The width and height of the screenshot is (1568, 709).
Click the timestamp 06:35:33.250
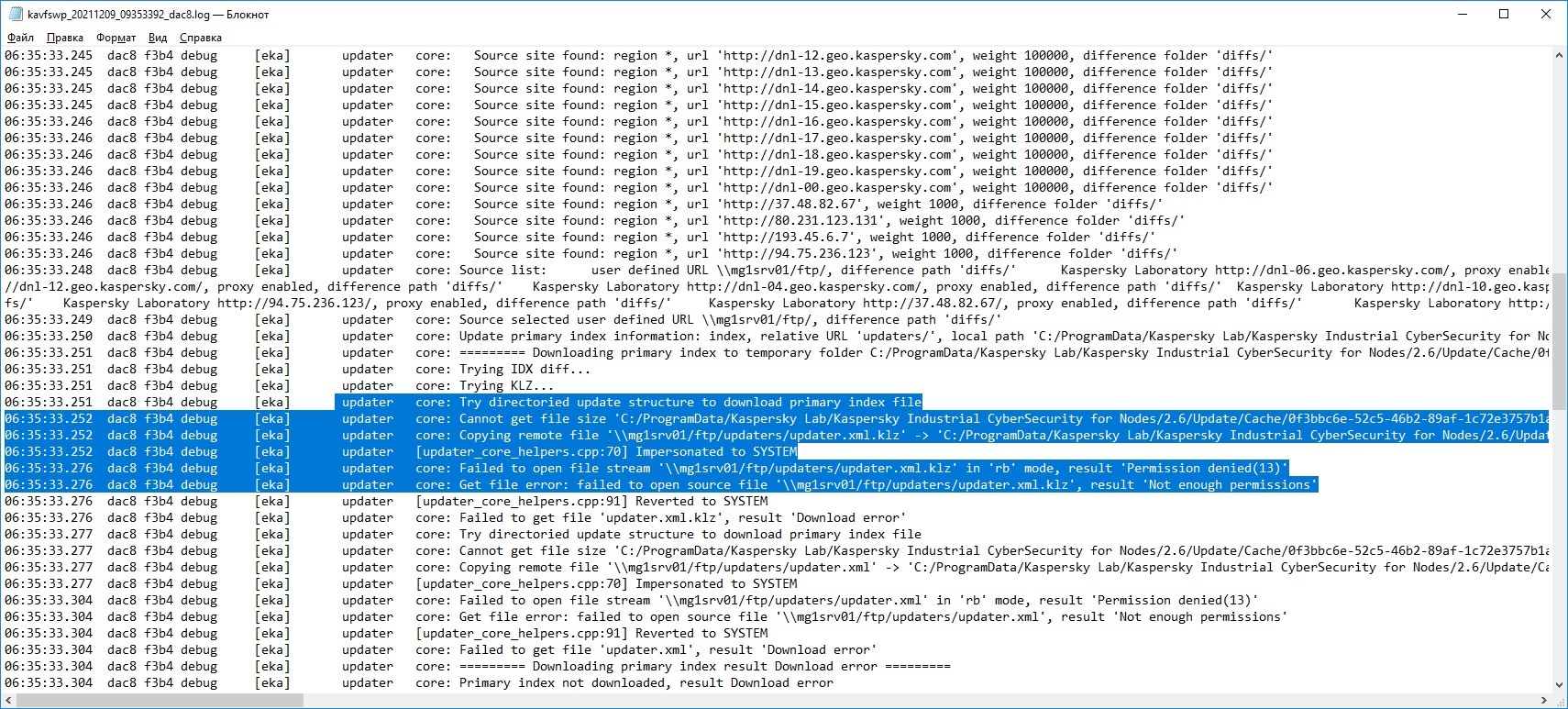tap(49, 337)
